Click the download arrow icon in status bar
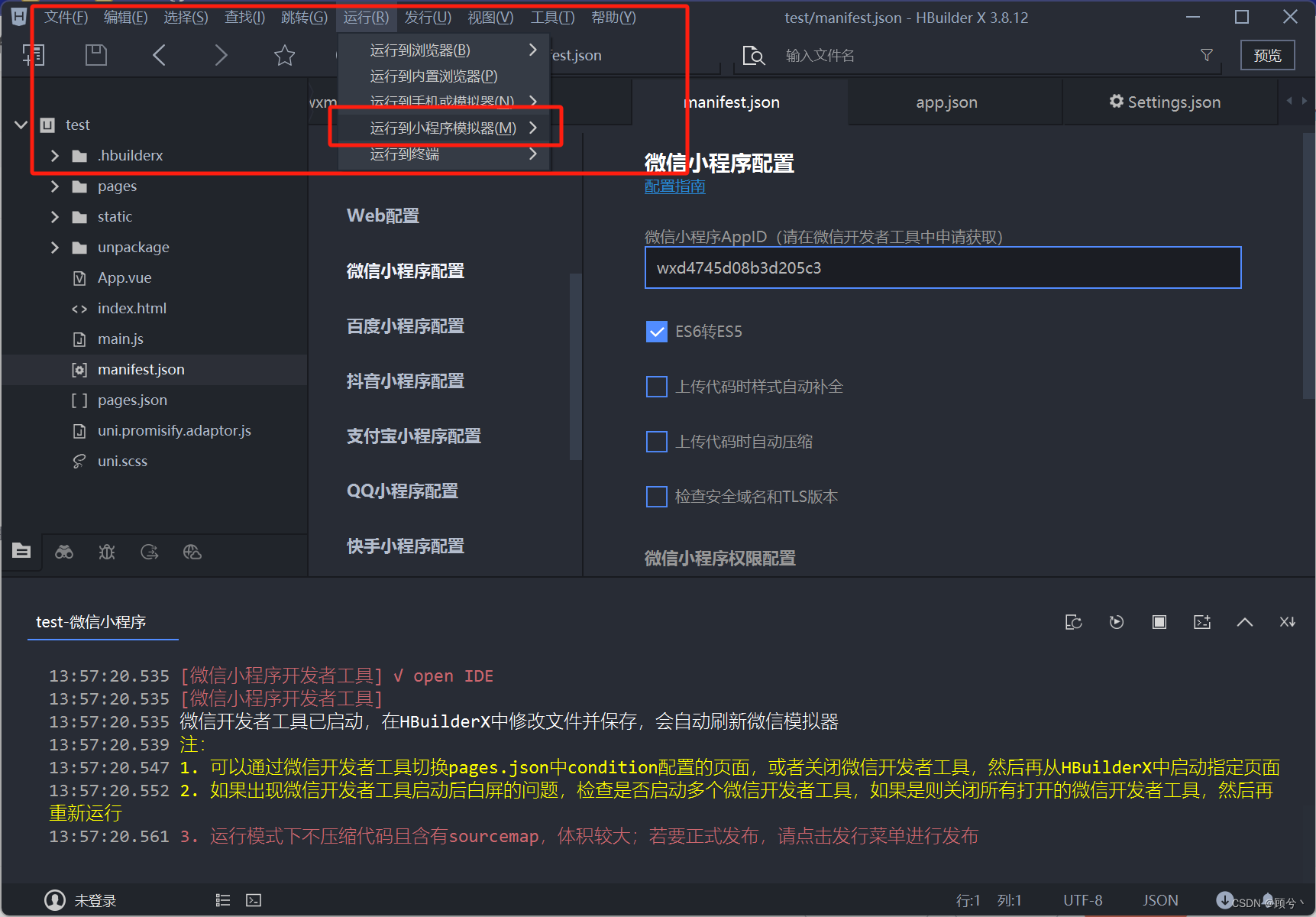Image resolution: width=1316 pixels, height=917 pixels. point(1224,900)
